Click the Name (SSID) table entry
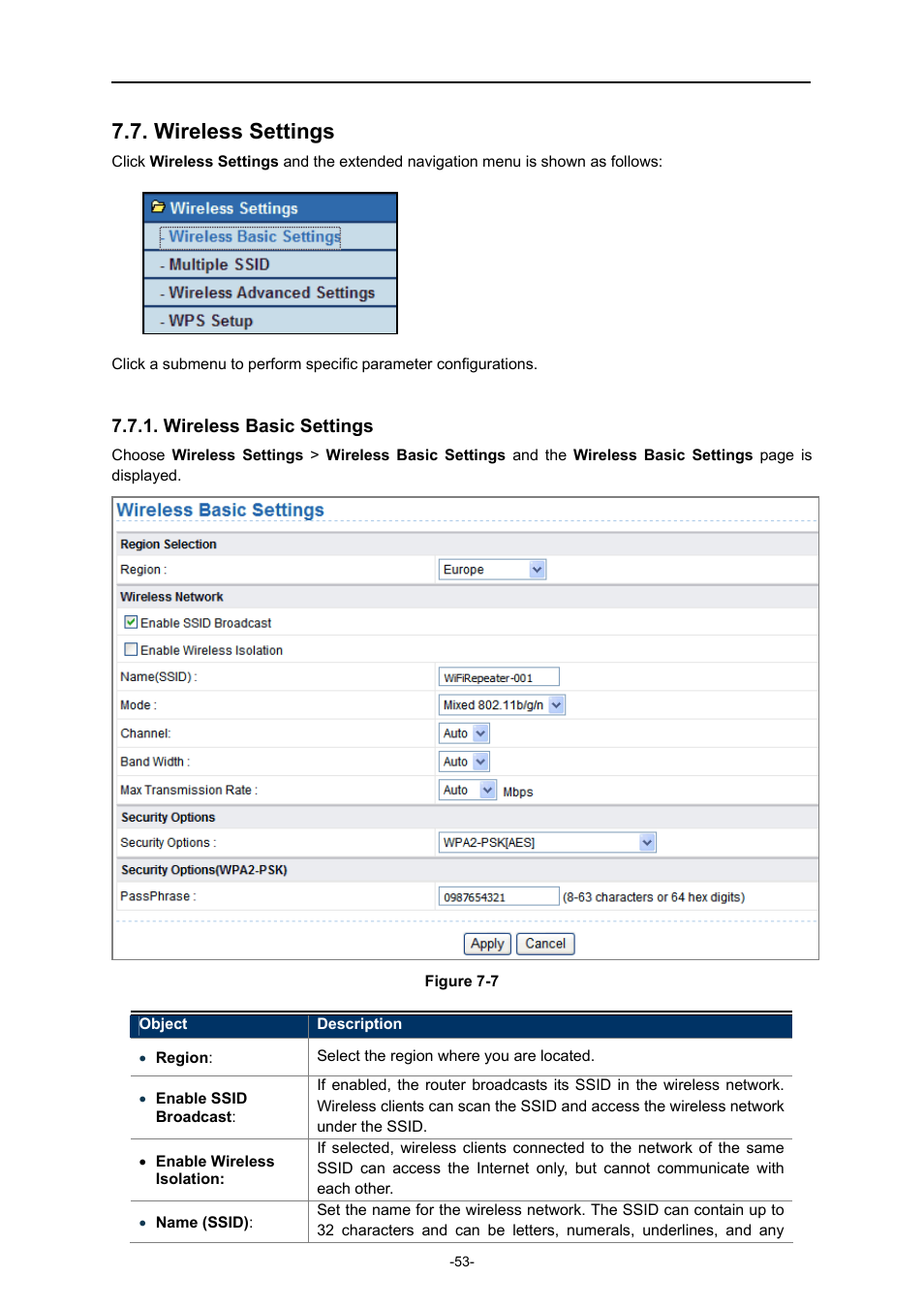 click(204, 1223)
